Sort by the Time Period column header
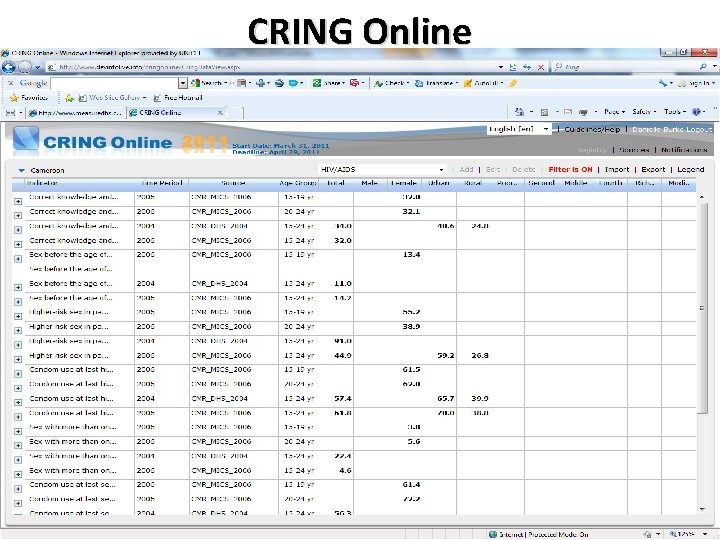The height and width of the screenshot is (540, 720). pos(162,183)
